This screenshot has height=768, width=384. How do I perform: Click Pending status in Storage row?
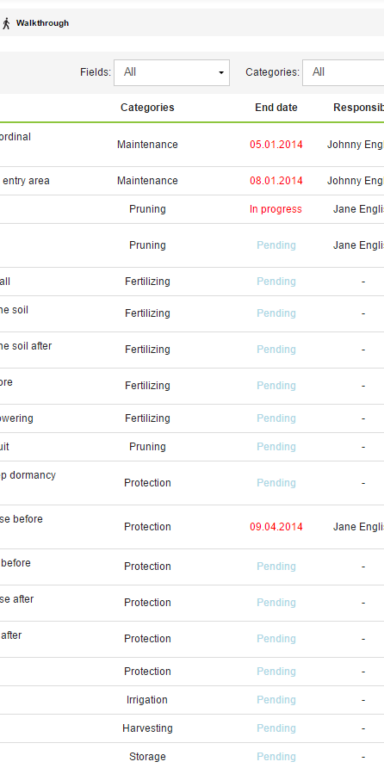[276, 757]
